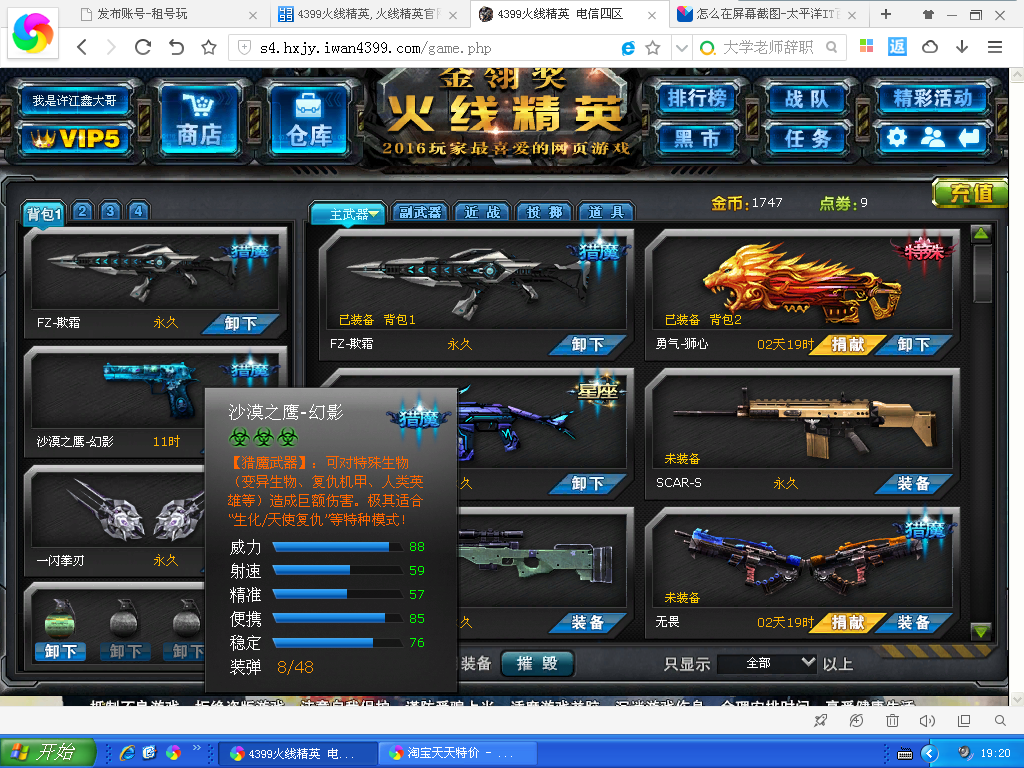1024x768 pixels.
Task: Open the 主武器 primary weapon dropdown tab
Action: 348,214
